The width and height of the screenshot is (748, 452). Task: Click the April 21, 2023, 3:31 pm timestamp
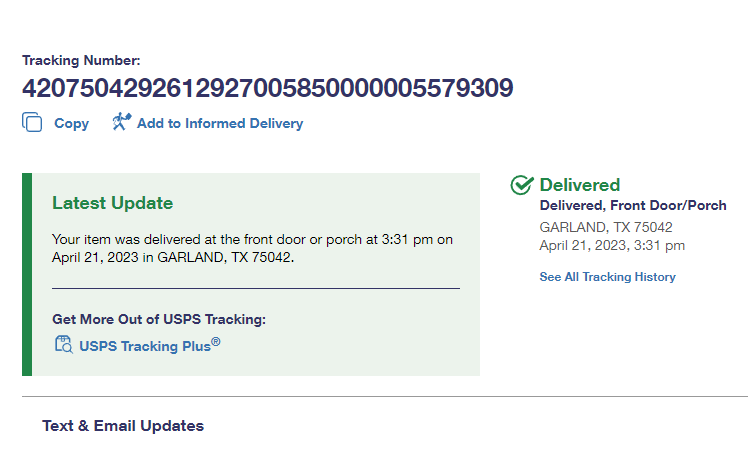[612, 245]
